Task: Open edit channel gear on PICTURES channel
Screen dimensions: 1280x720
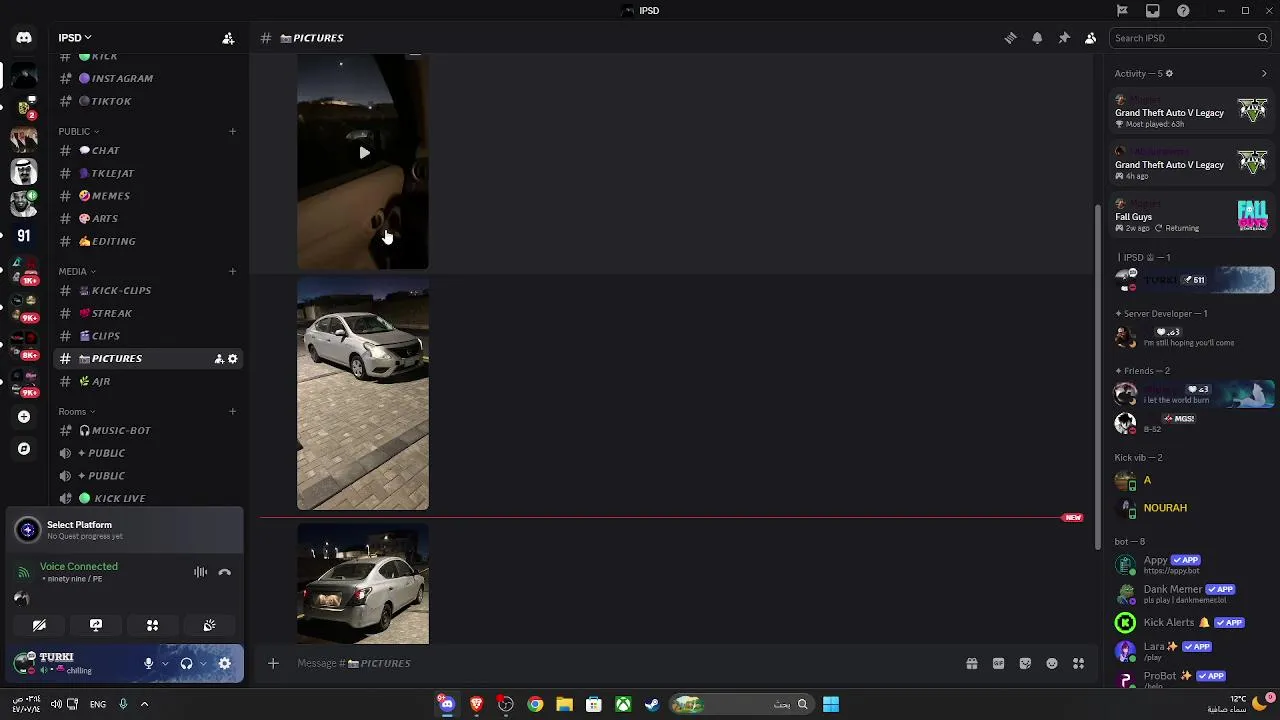Action: [x=233, y=359]
